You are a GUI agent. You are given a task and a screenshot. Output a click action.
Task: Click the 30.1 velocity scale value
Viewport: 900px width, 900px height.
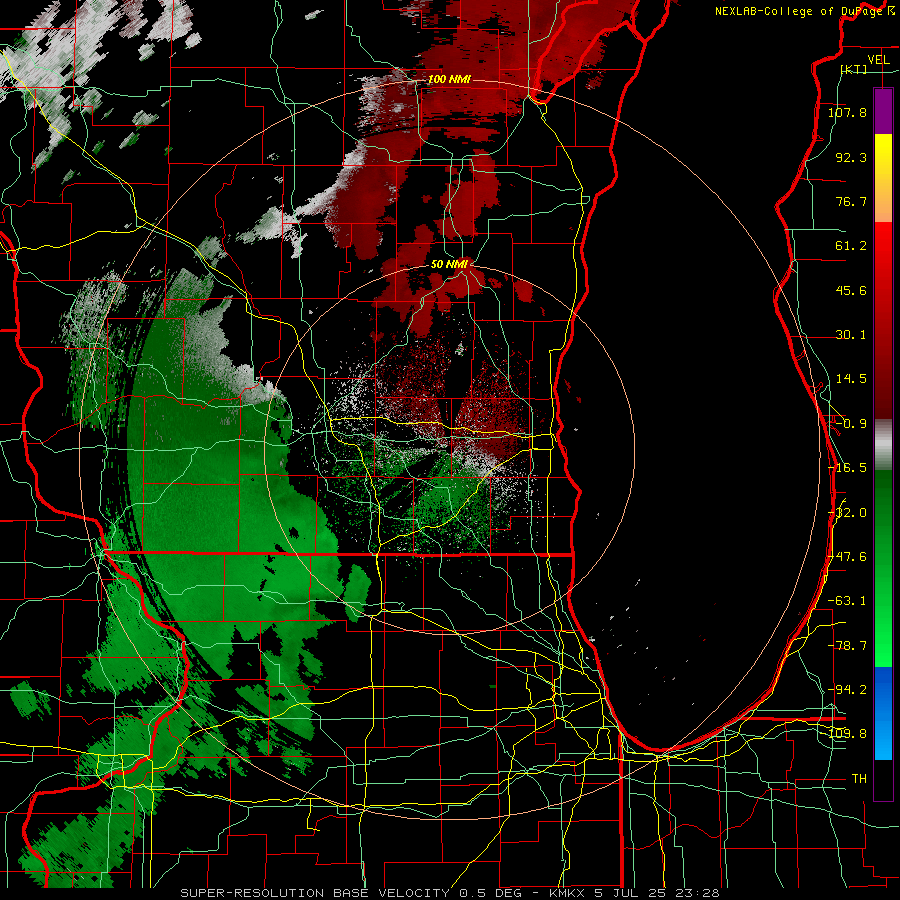coord(851,335)
